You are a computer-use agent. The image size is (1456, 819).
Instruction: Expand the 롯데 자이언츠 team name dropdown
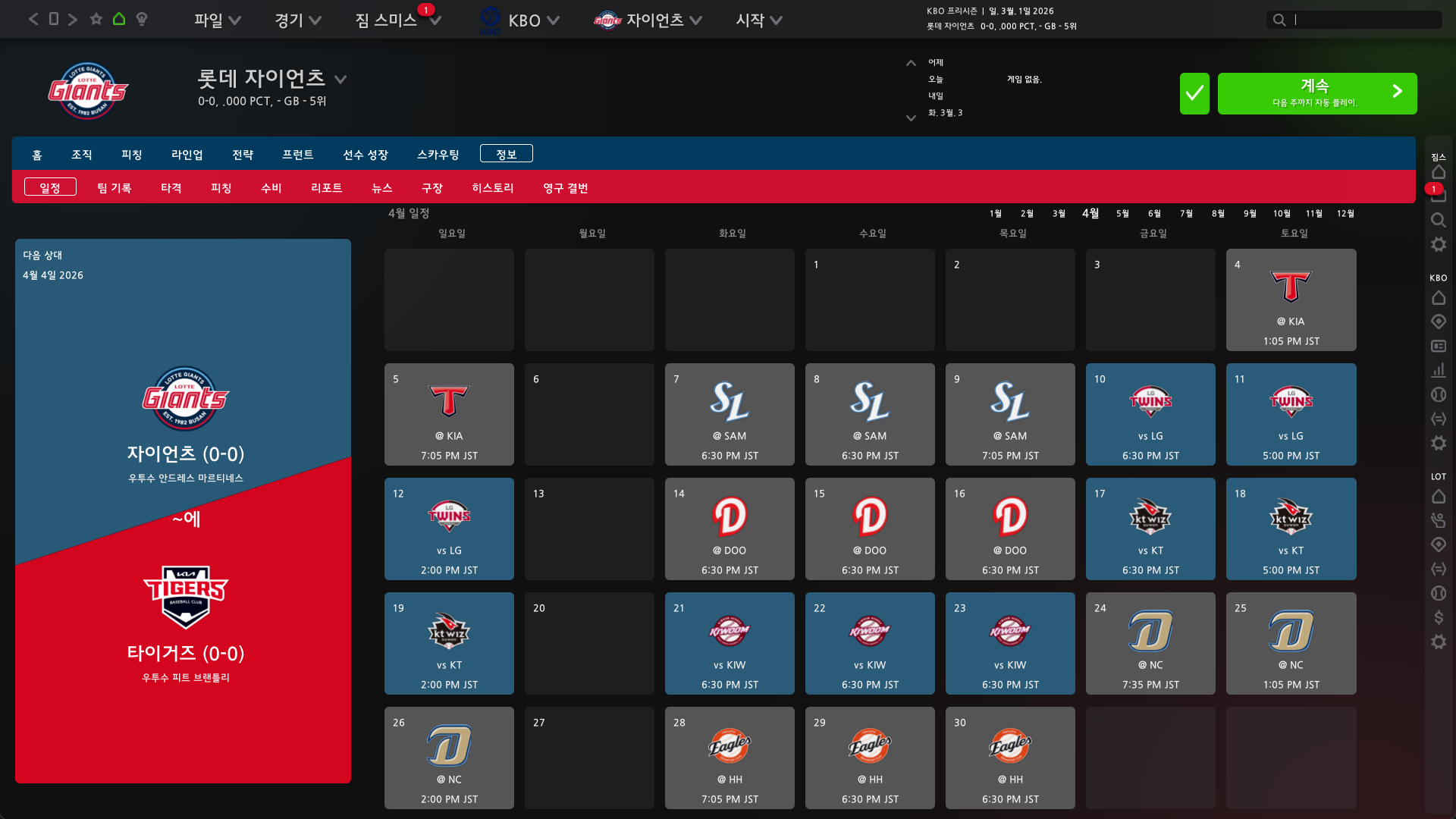(340, 79)
